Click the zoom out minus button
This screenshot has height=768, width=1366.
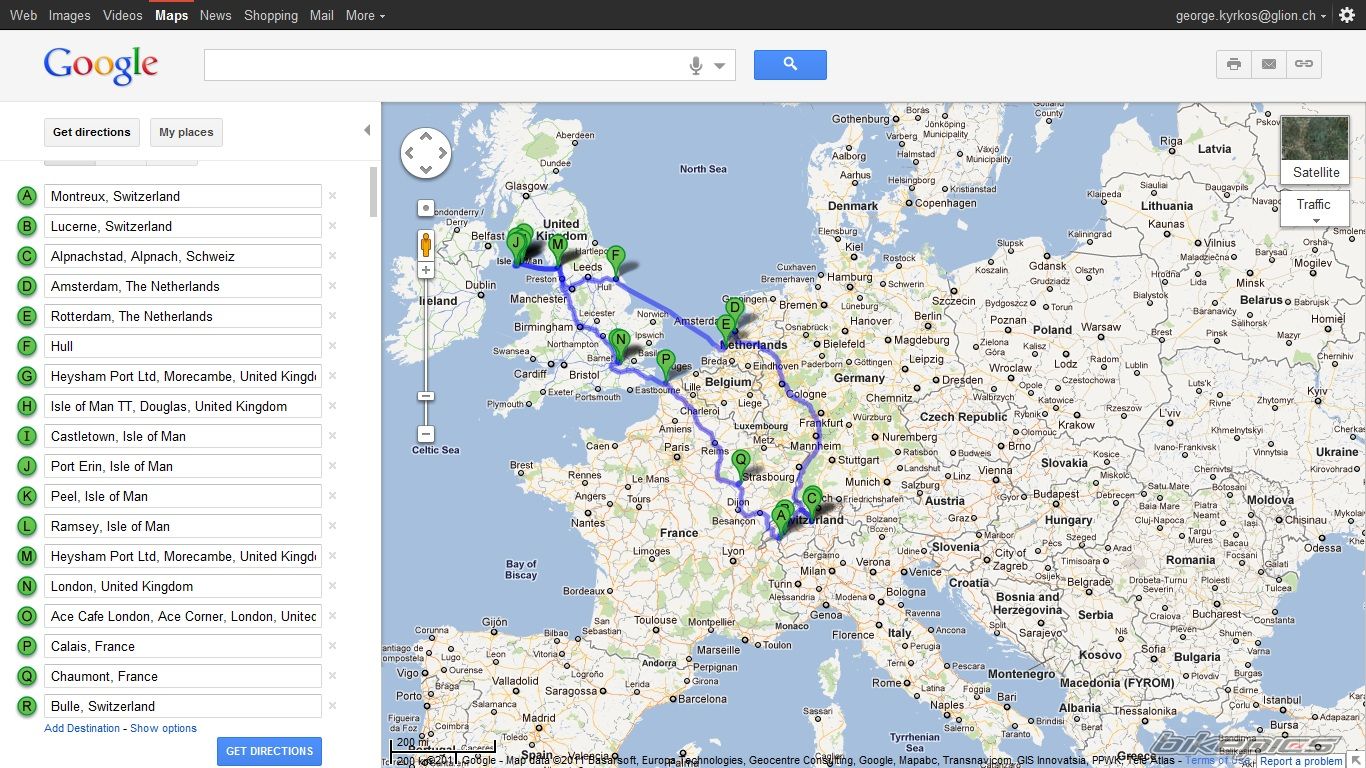point(426,434)
